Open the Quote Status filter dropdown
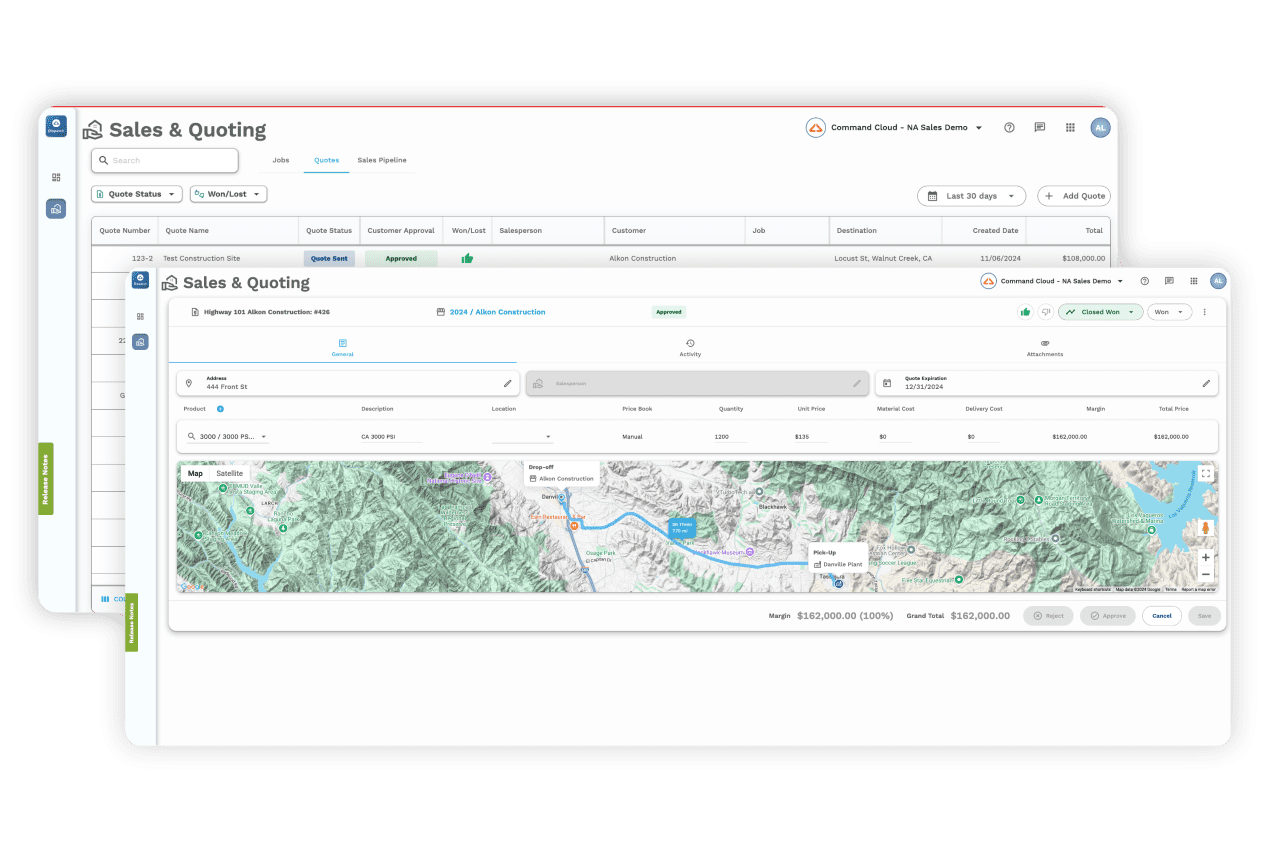 click(x=137, y=194)
